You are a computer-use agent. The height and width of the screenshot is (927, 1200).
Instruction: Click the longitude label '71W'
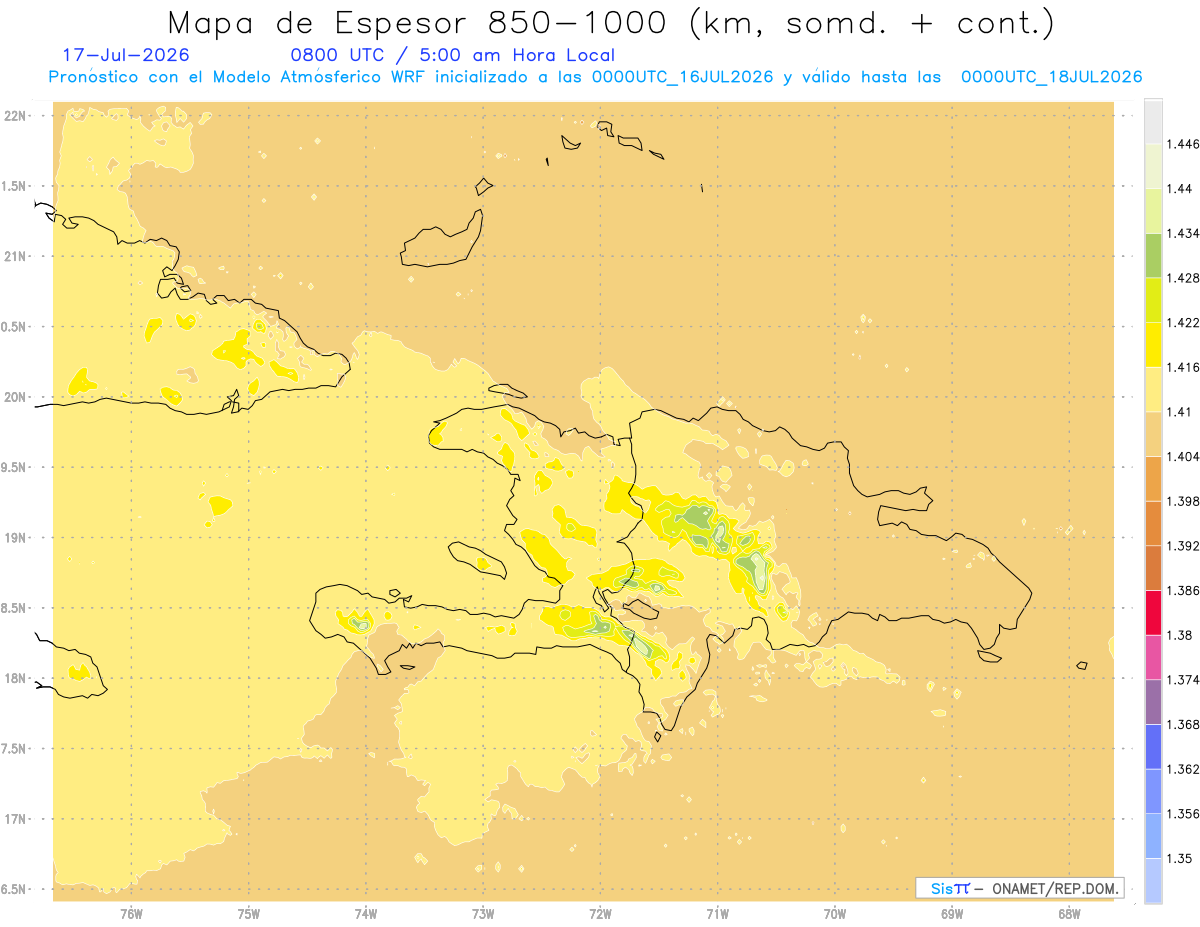pos(717,913)
